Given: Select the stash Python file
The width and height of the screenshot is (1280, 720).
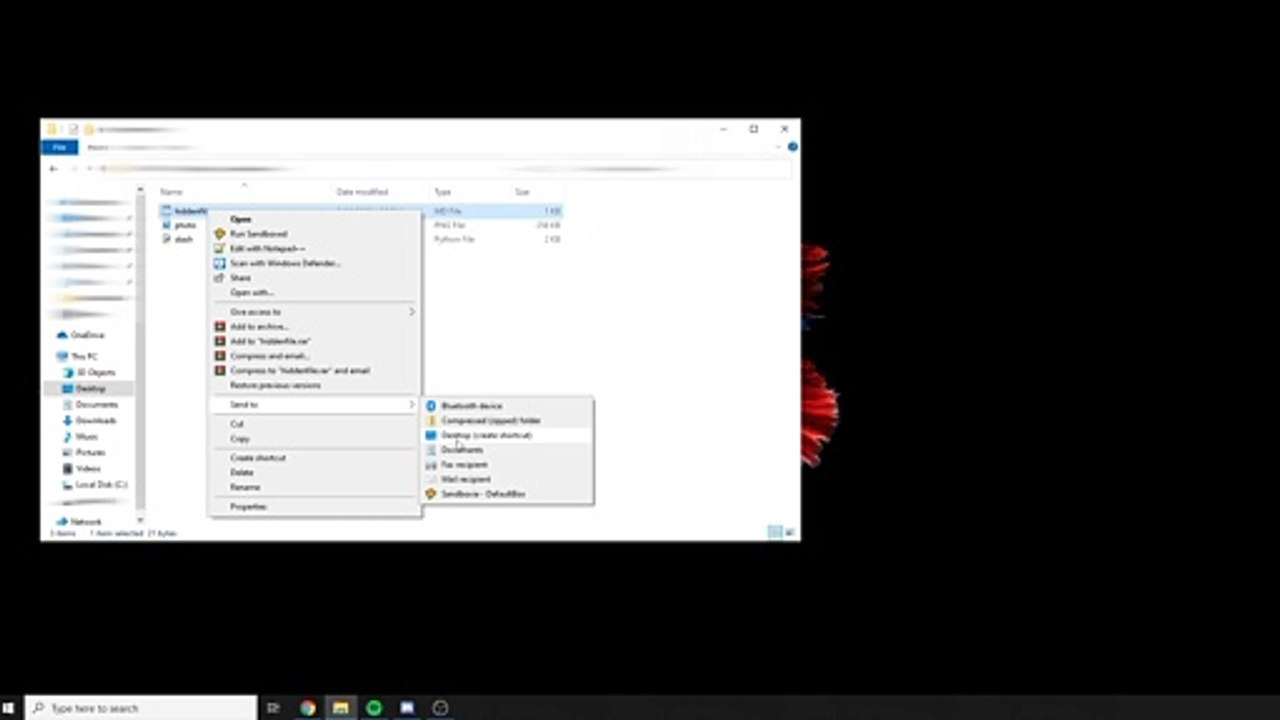Looking at the screenshot, I should pos(177,240).
